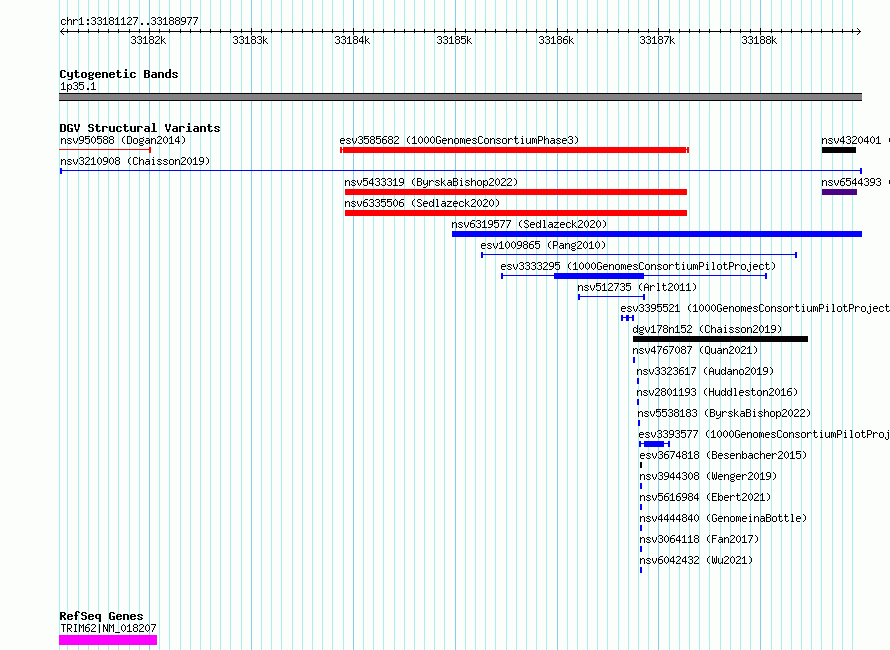The image size is (890, 650).
Task: Click the 33184k ruler tick label
Action: tap(352, 40)
